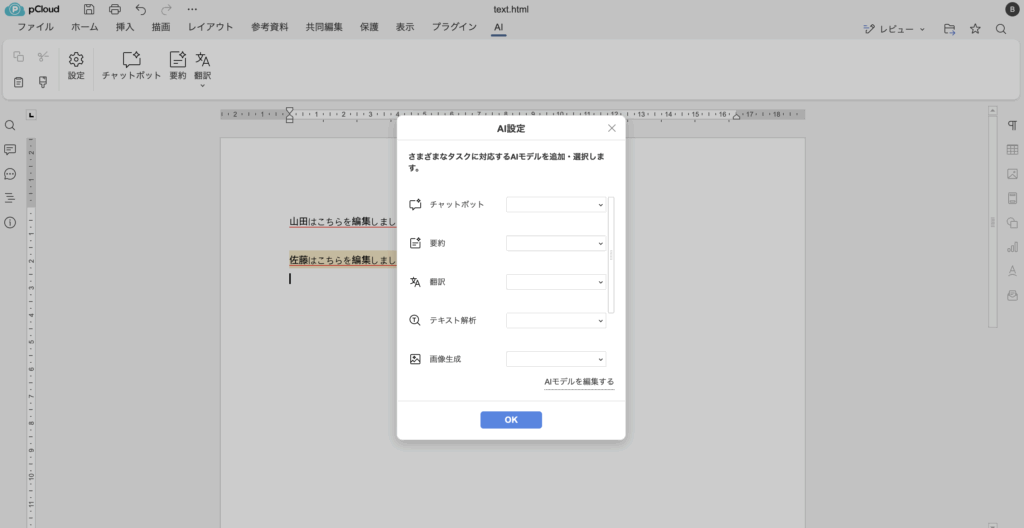Open Header and footer settings icon
The width and height of the screenshot is (1024, 528).
point(1012,198)
